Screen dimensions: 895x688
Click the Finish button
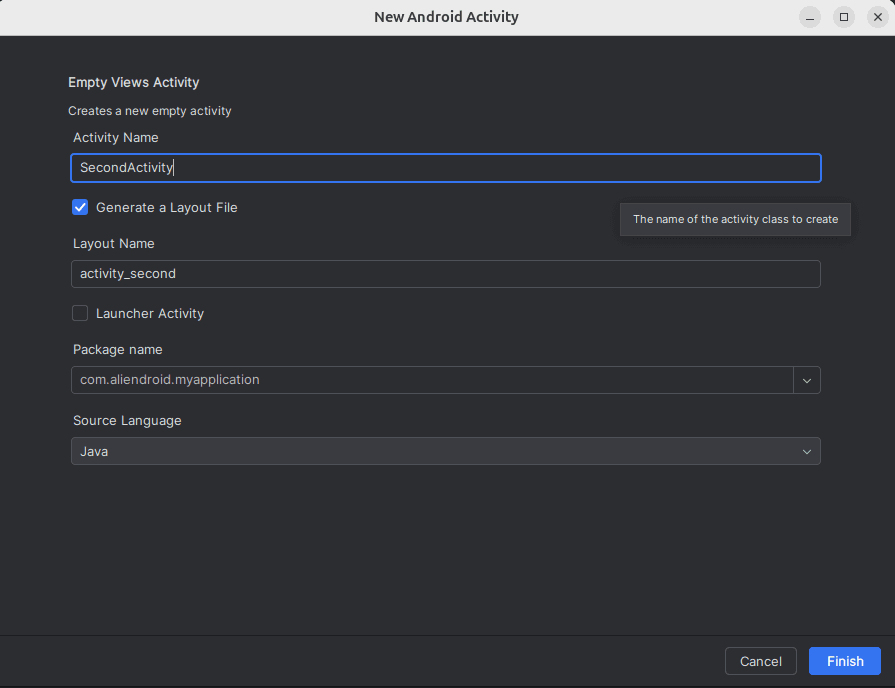(x=844, y=661)
